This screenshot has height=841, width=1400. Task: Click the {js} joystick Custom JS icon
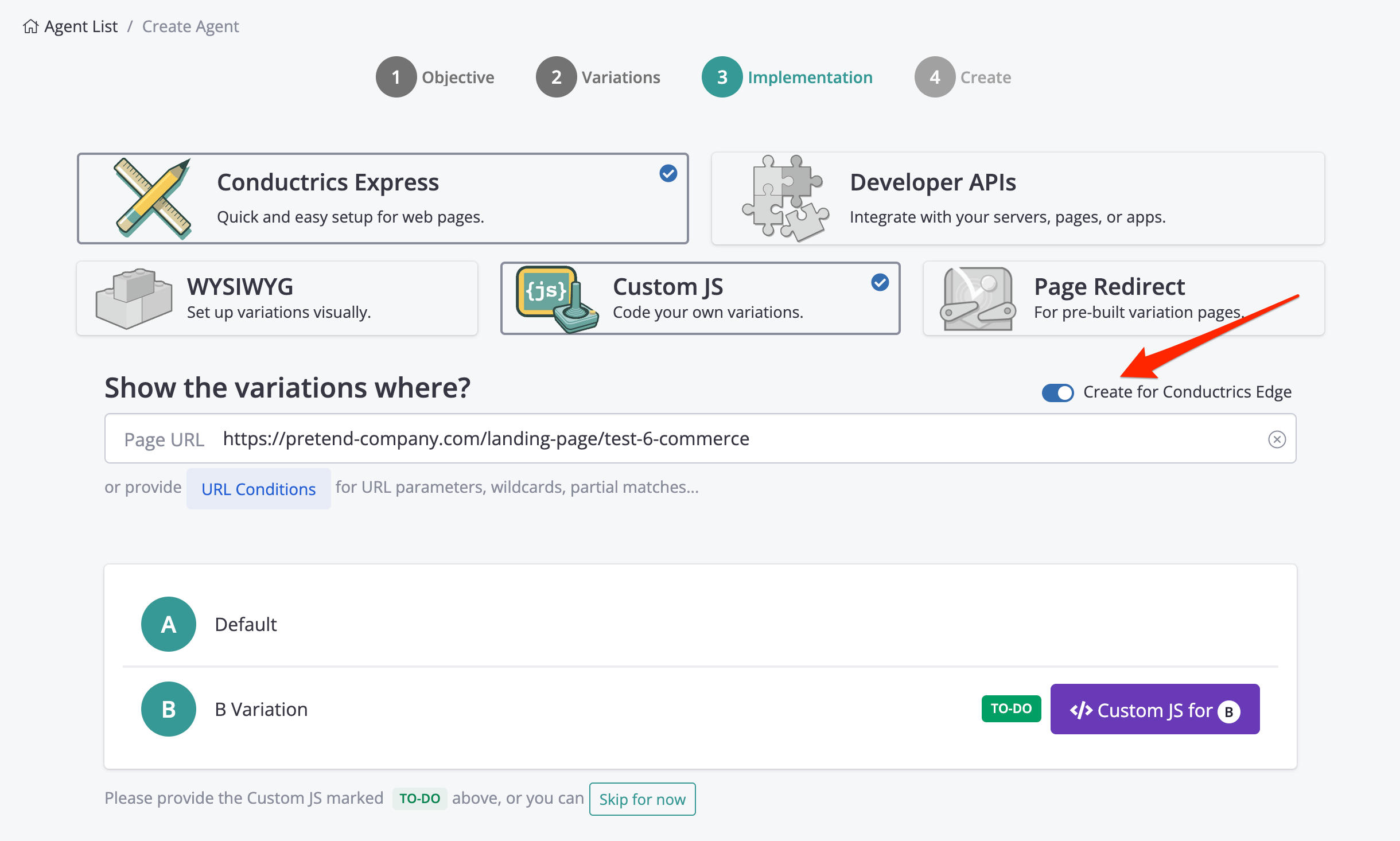pyautogui.click(x=555, y=298)
